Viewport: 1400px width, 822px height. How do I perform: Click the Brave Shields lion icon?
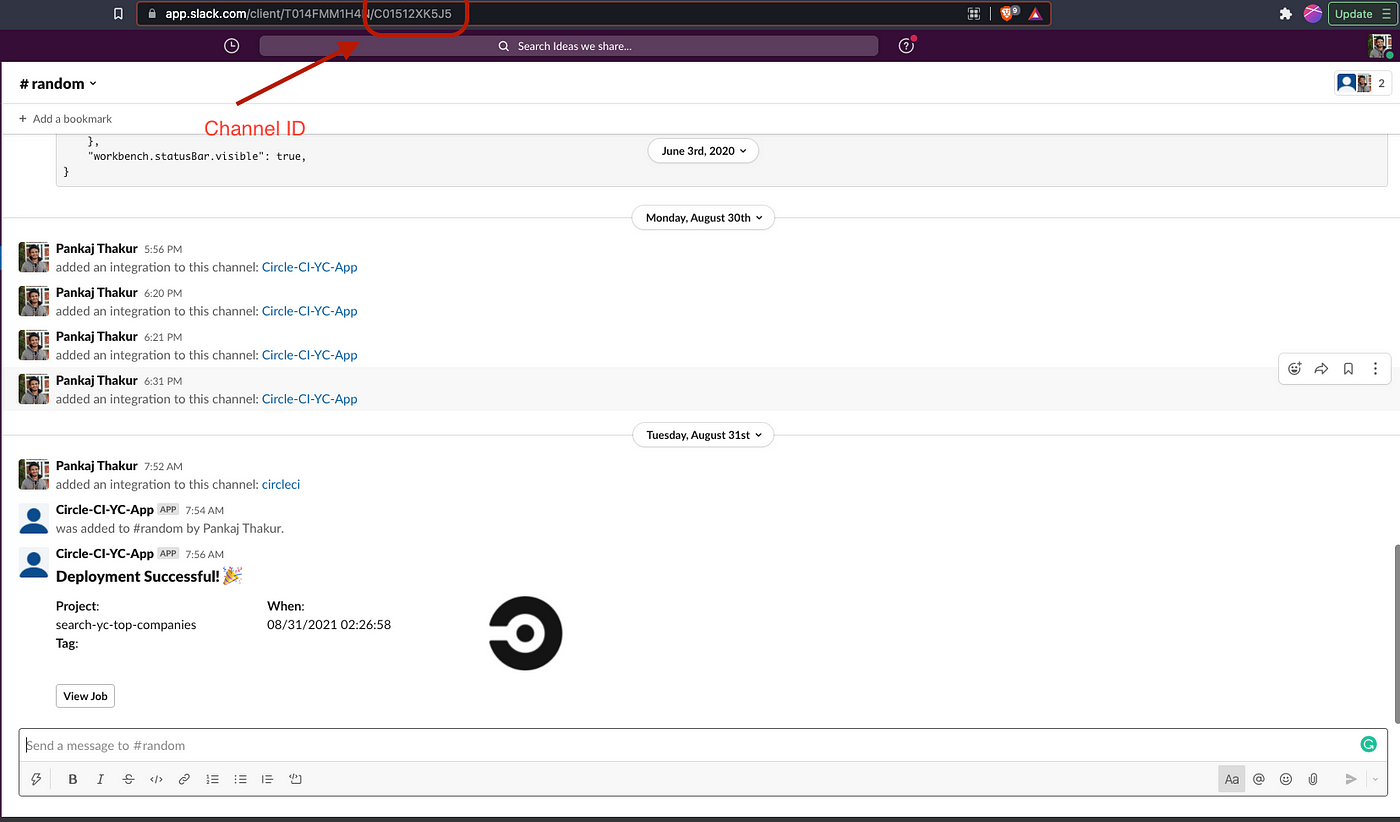click(1006, 14)
